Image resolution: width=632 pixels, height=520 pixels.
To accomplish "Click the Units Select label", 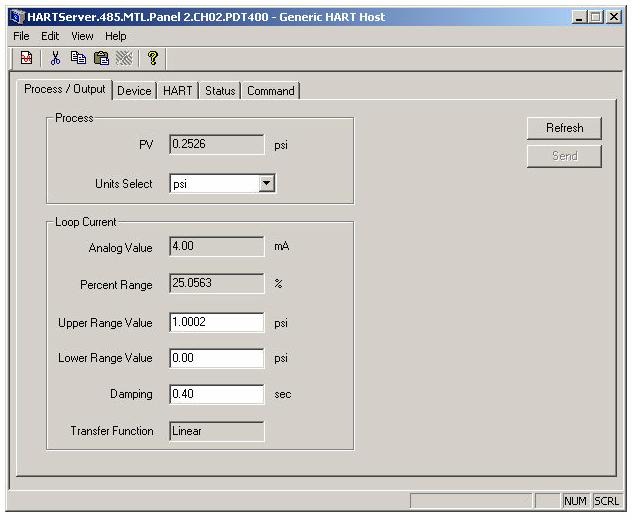I will 124,184.
